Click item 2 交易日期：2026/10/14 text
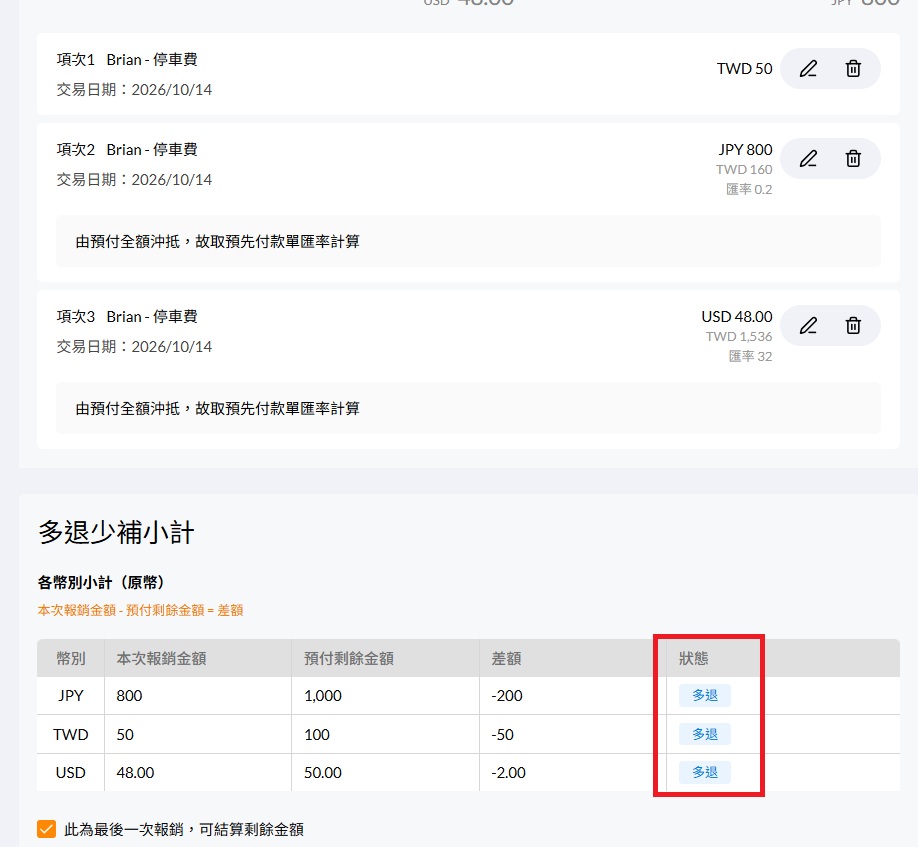The image size is (918, 847). tap(134, 180)
